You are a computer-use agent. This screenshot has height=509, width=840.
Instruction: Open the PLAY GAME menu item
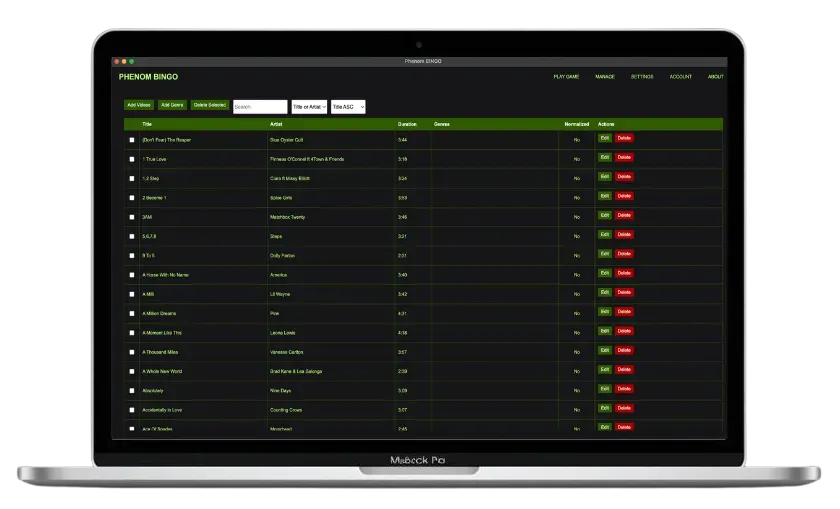pyautogui.click(x=566, y=77)
